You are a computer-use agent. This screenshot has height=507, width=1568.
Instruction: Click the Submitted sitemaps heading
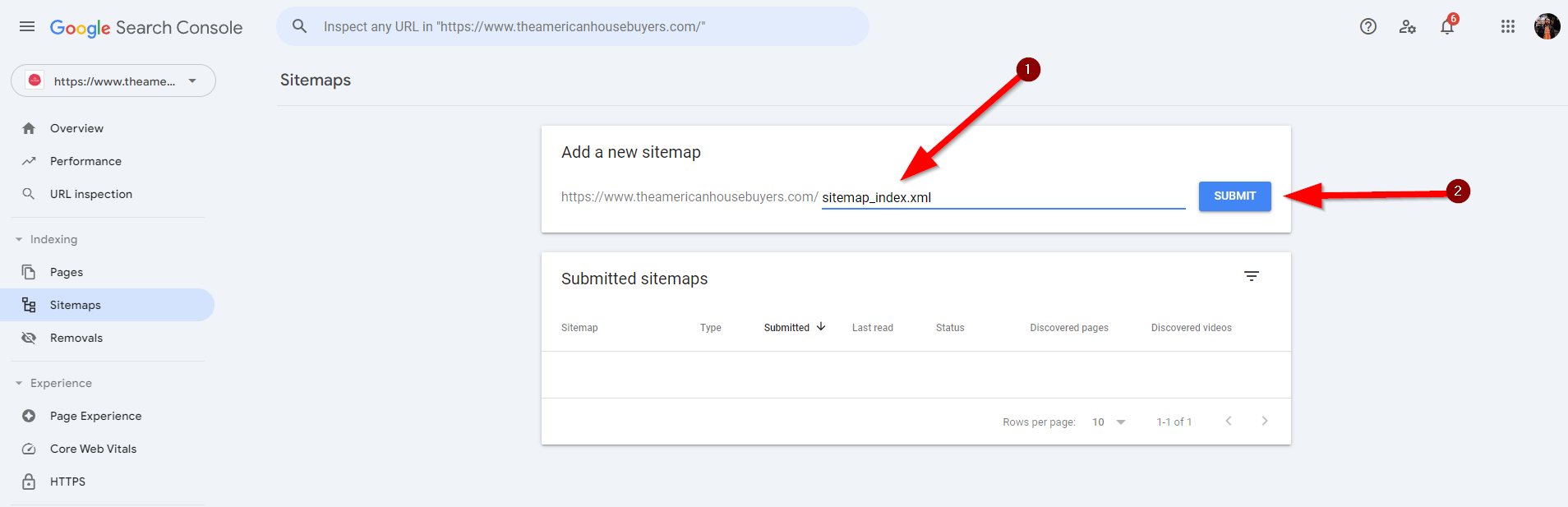[634, 279]
